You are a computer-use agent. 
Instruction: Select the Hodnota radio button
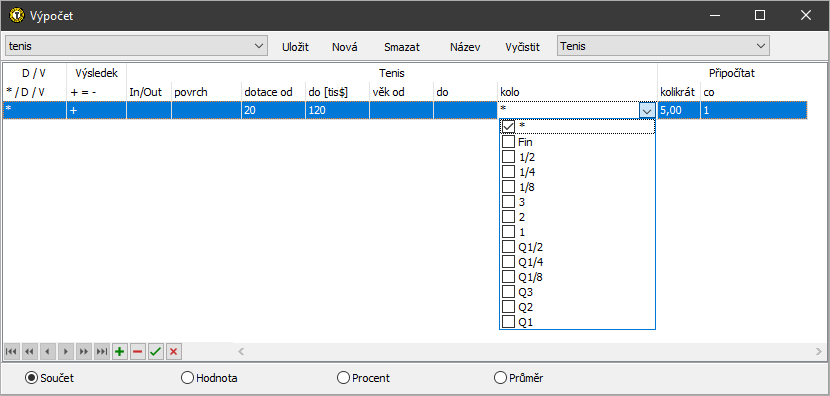click(x=187, y=378)
